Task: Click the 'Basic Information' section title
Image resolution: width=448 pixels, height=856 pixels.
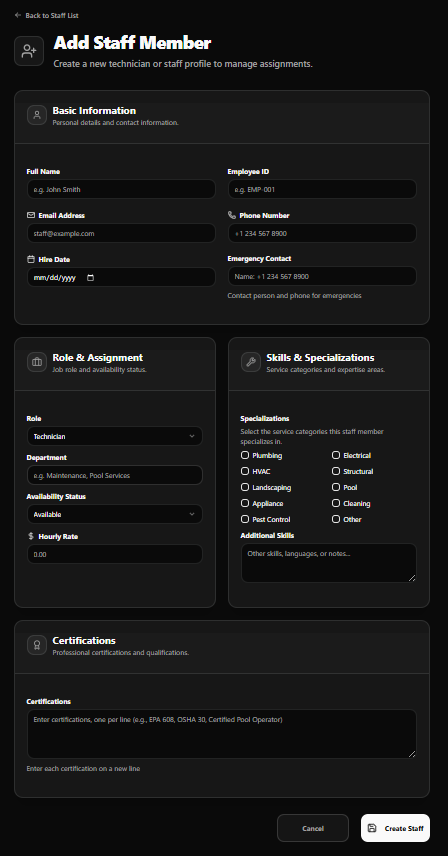Action: (94, 110)
